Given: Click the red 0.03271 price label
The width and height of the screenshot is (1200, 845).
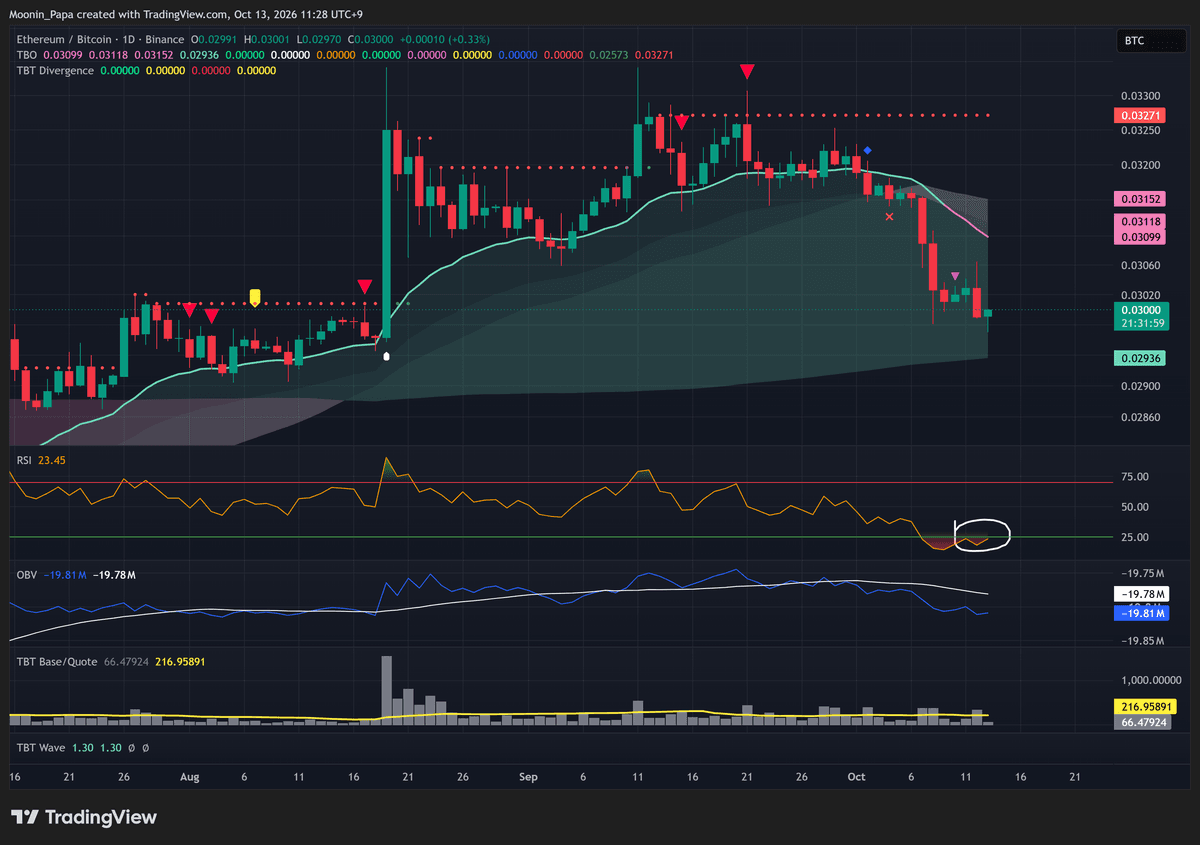Looking at the screenshot, I should 1140,116.
